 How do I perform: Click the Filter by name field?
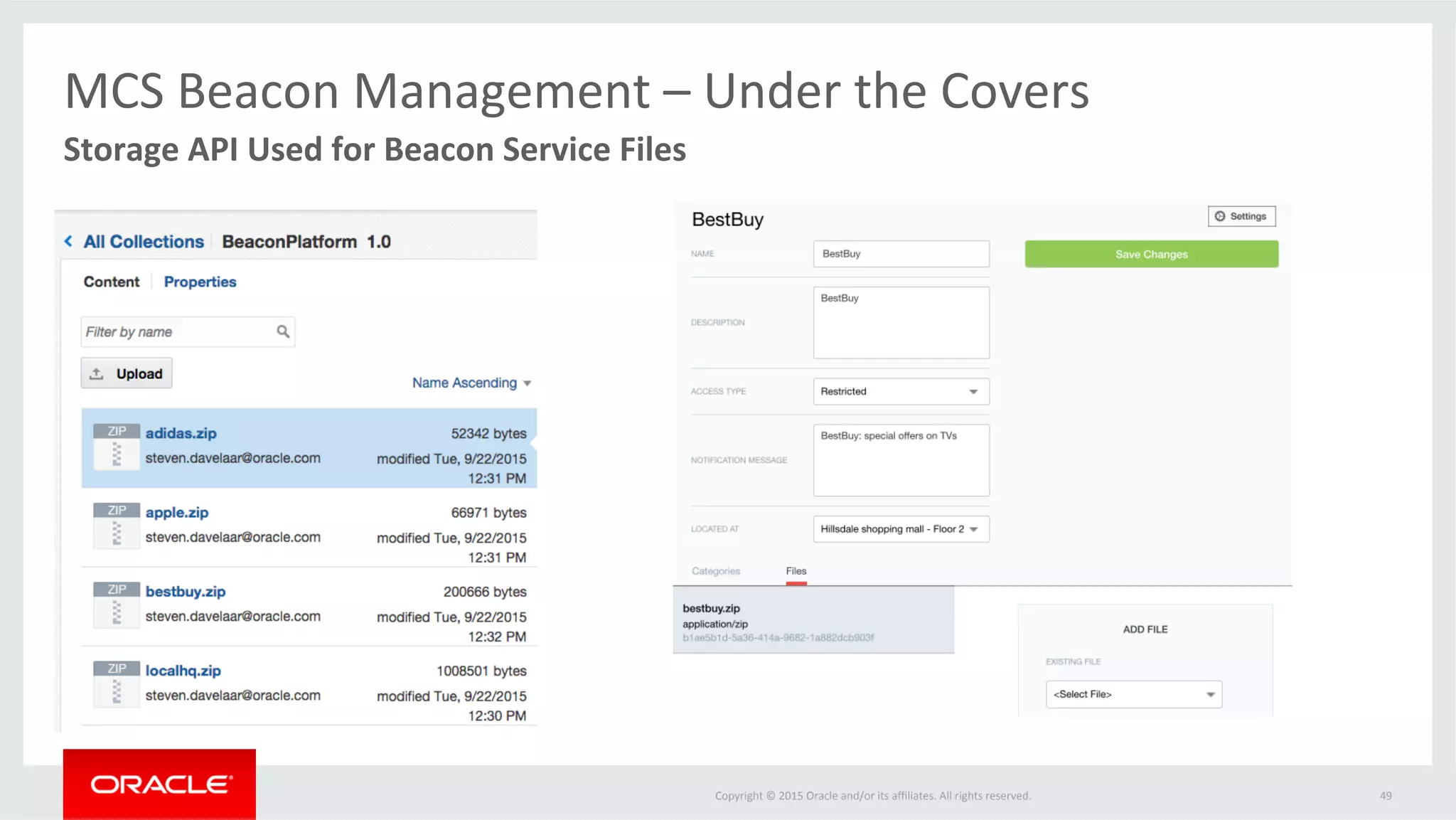tap(188, 331)
